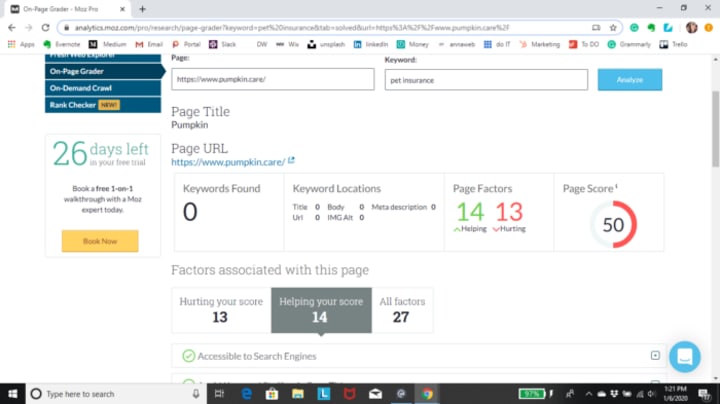Open the chat support bubble icon
Image resolution: width=720 pixels, height=404 pixels.
[x=685, y=356]
